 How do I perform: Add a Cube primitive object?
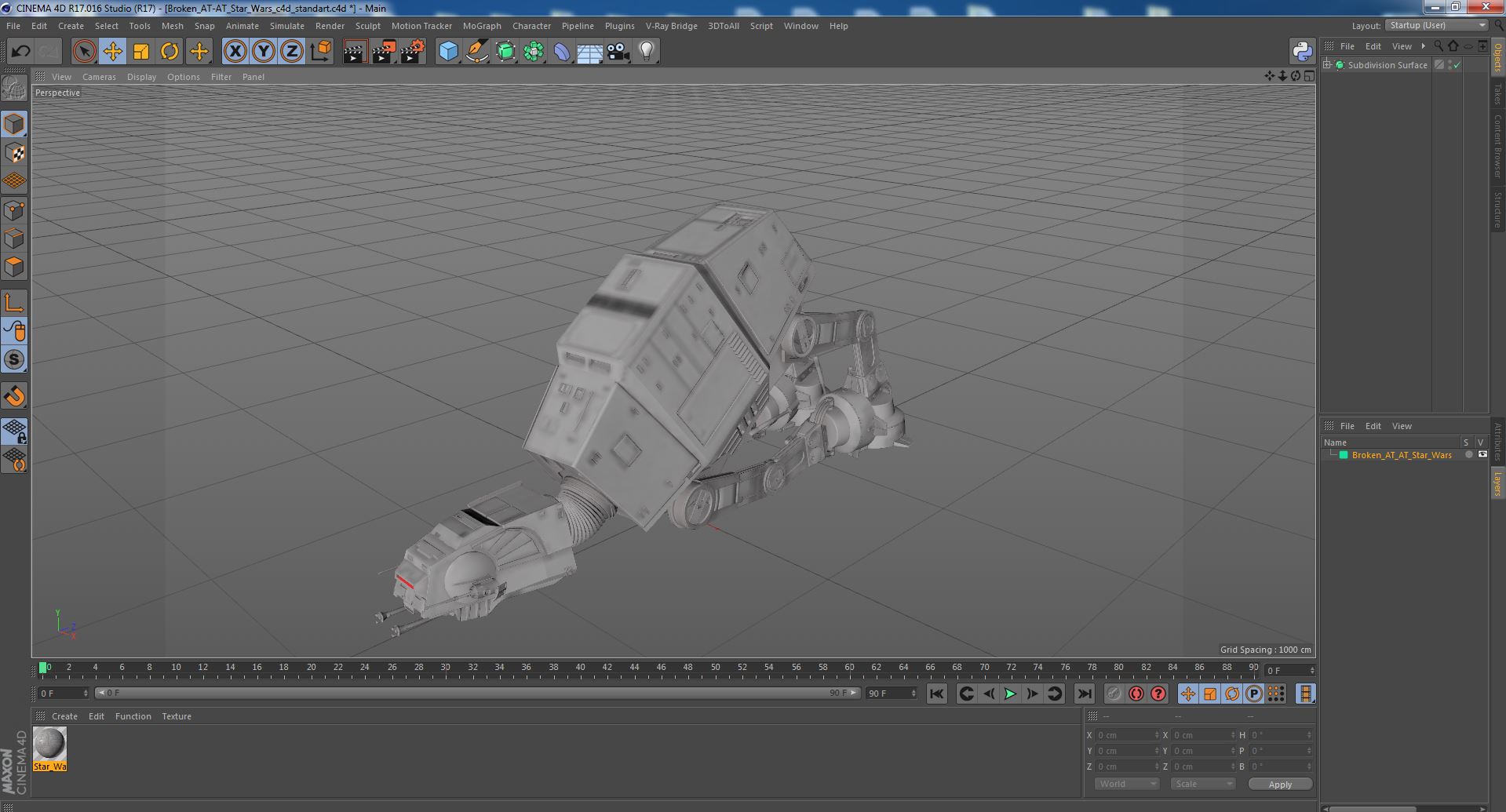[x=448, y=52]
